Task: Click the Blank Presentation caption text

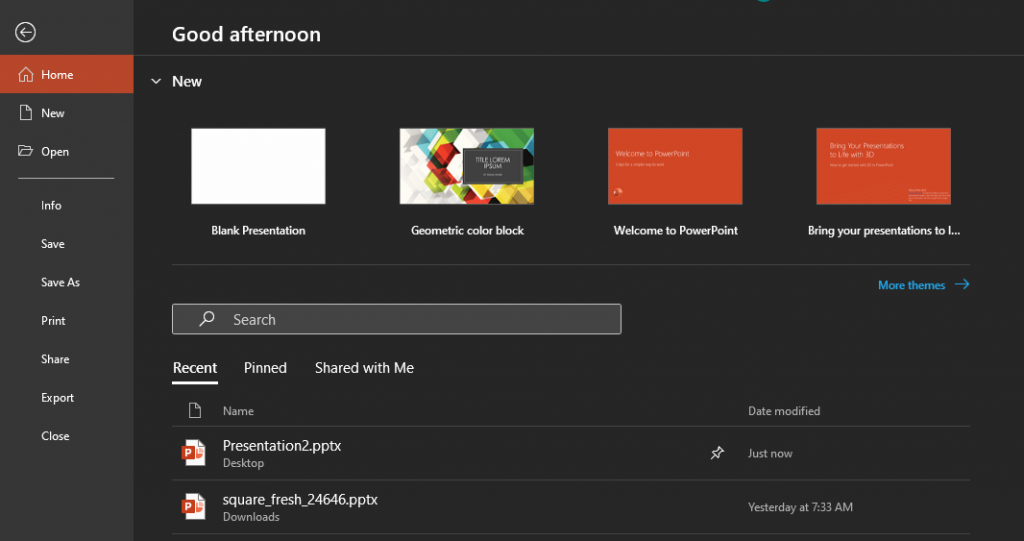Action: [258, 230]
